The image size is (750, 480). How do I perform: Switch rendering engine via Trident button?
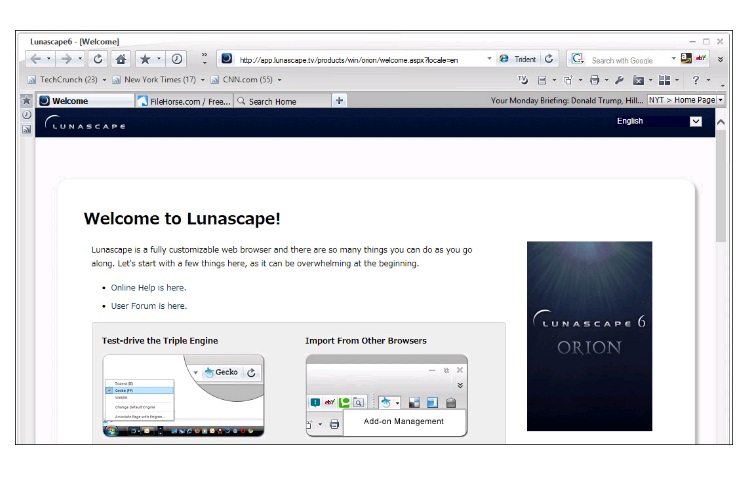tap(518, 59)
